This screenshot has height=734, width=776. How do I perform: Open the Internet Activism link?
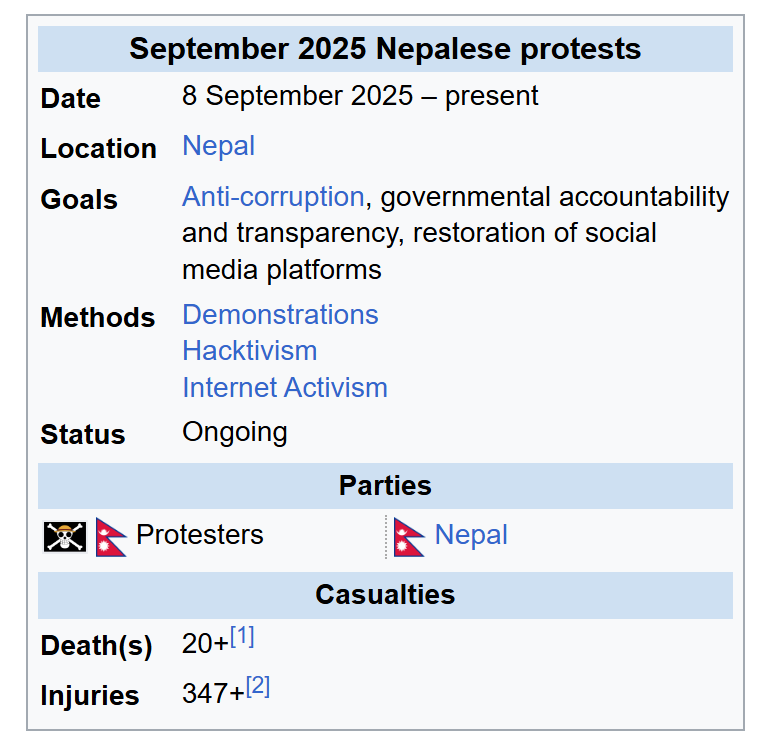(x=284, y=388)
